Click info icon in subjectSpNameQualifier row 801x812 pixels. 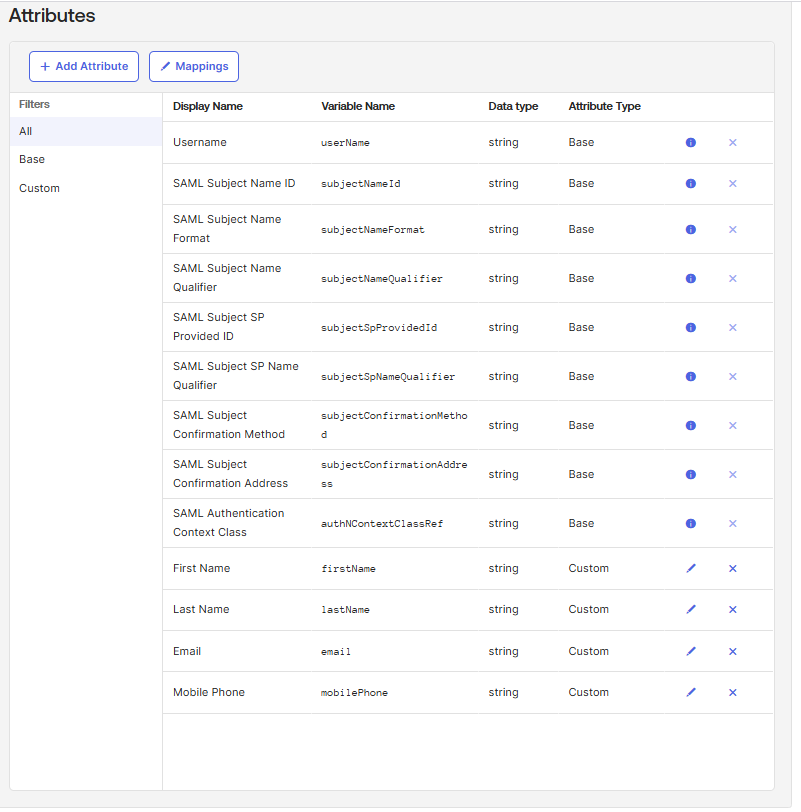pyautogui.click(x=691, y=376)
